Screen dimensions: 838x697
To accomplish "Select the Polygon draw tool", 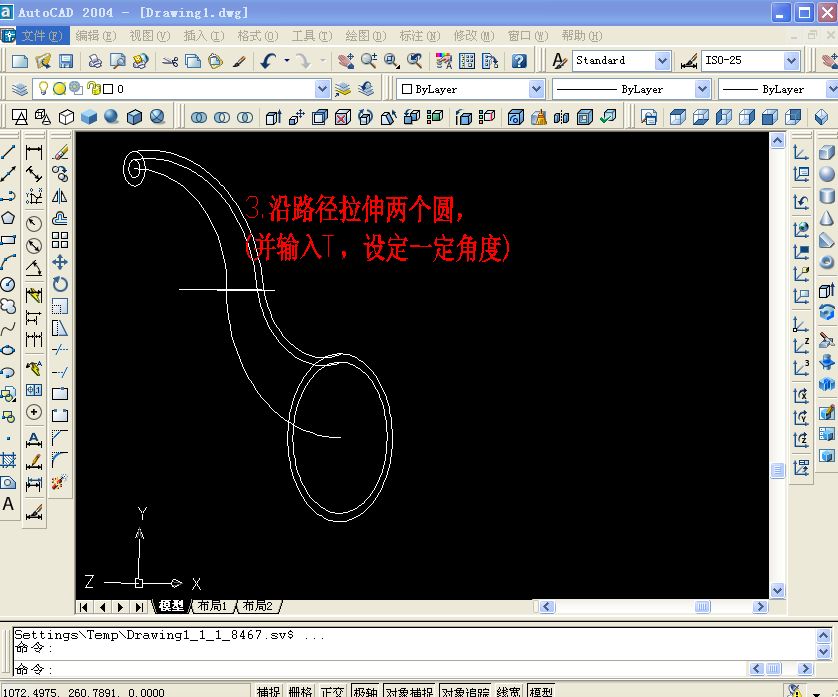I will 7,218.
